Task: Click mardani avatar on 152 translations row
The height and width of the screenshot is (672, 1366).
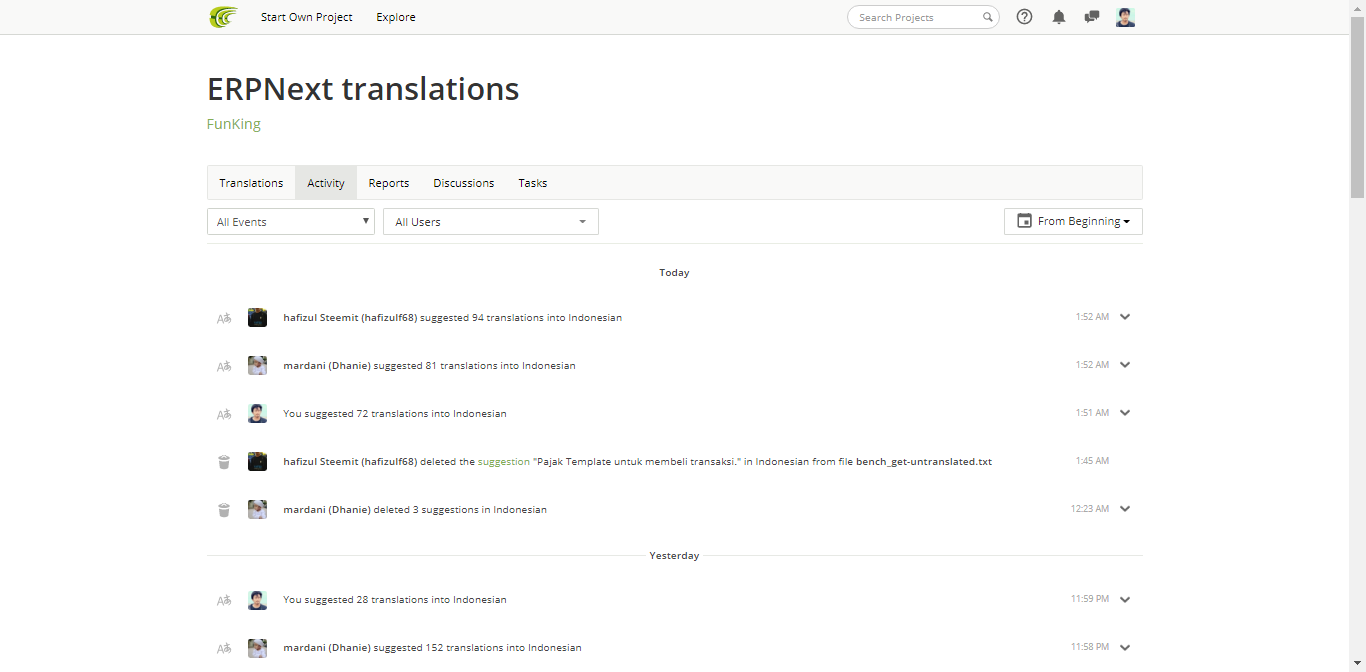Action: pyautogui.click(x=257, y=648)
